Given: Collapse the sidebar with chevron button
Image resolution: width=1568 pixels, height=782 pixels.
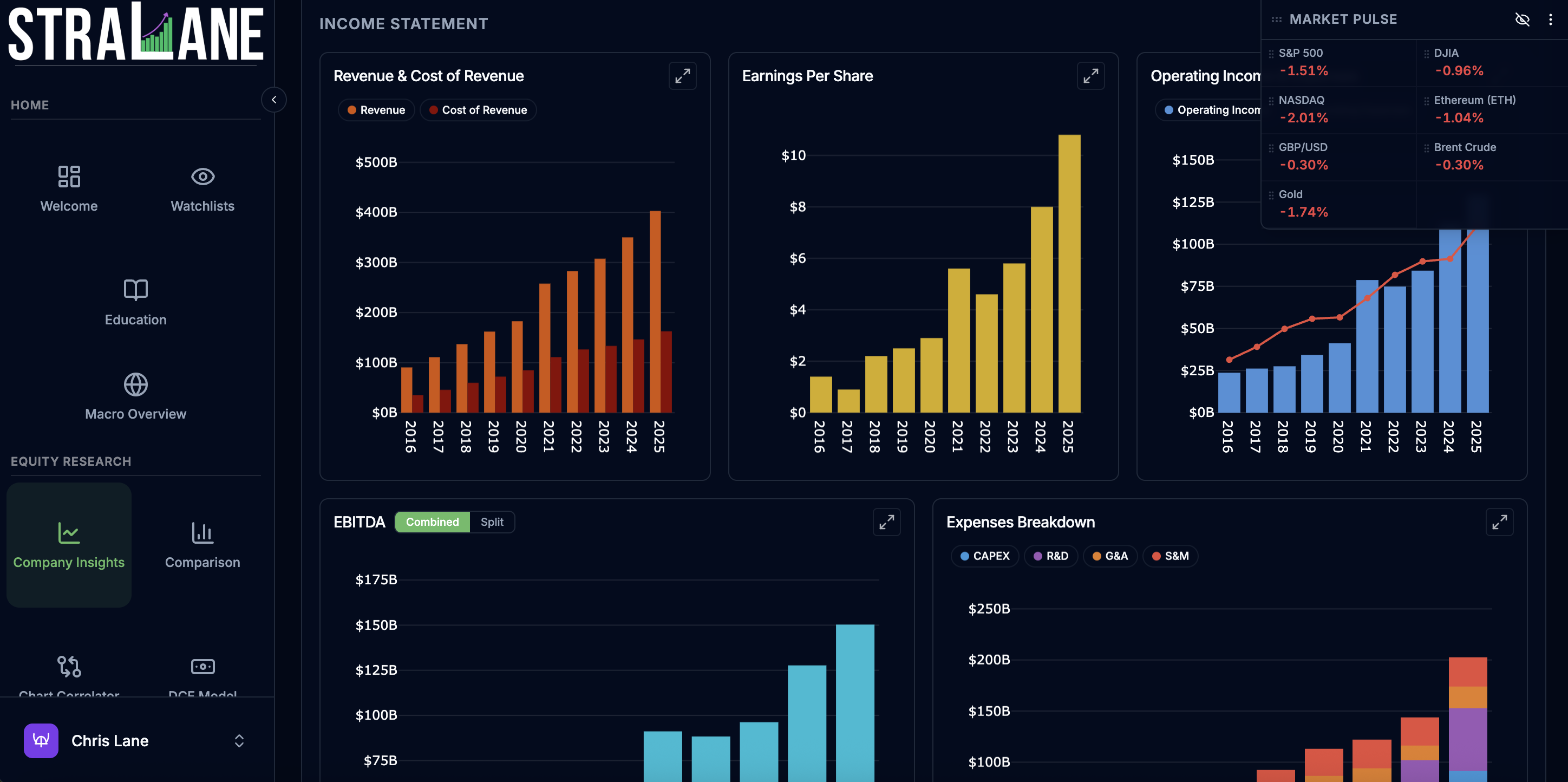Looking at the screenshot, I should coord(274,100).
